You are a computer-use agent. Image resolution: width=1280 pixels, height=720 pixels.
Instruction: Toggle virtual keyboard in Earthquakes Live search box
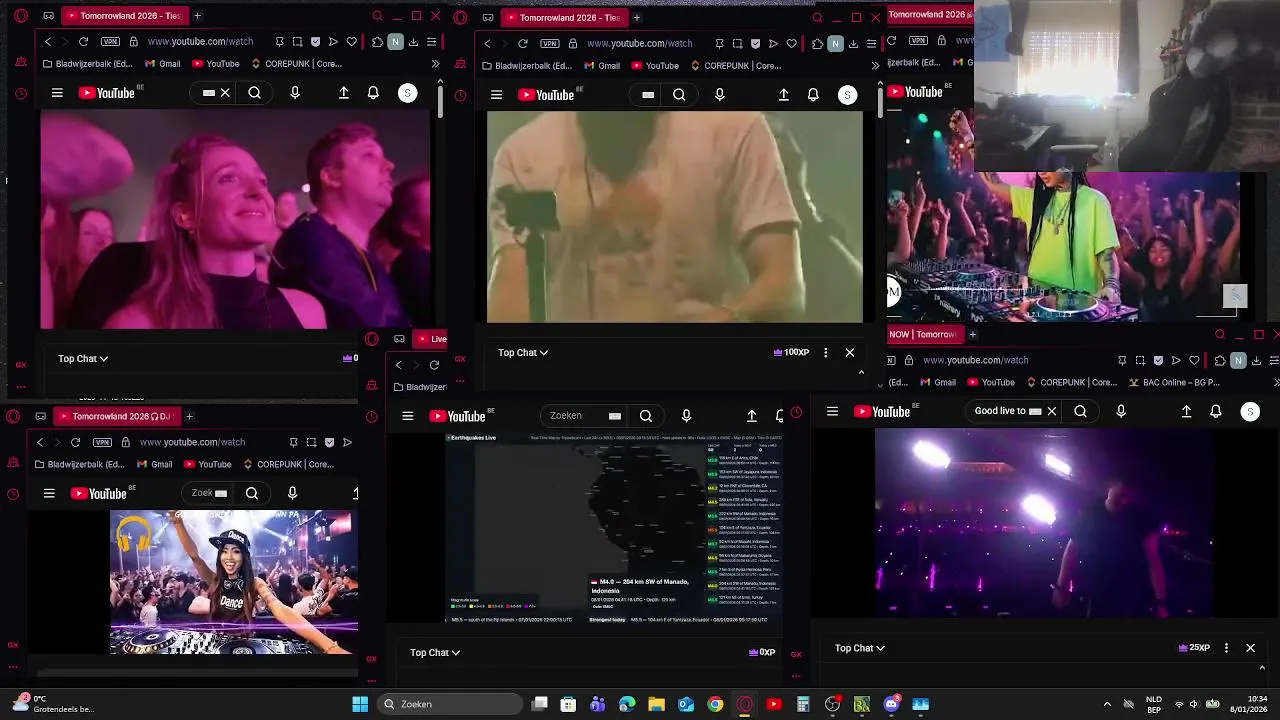click(x=615, y=416)
